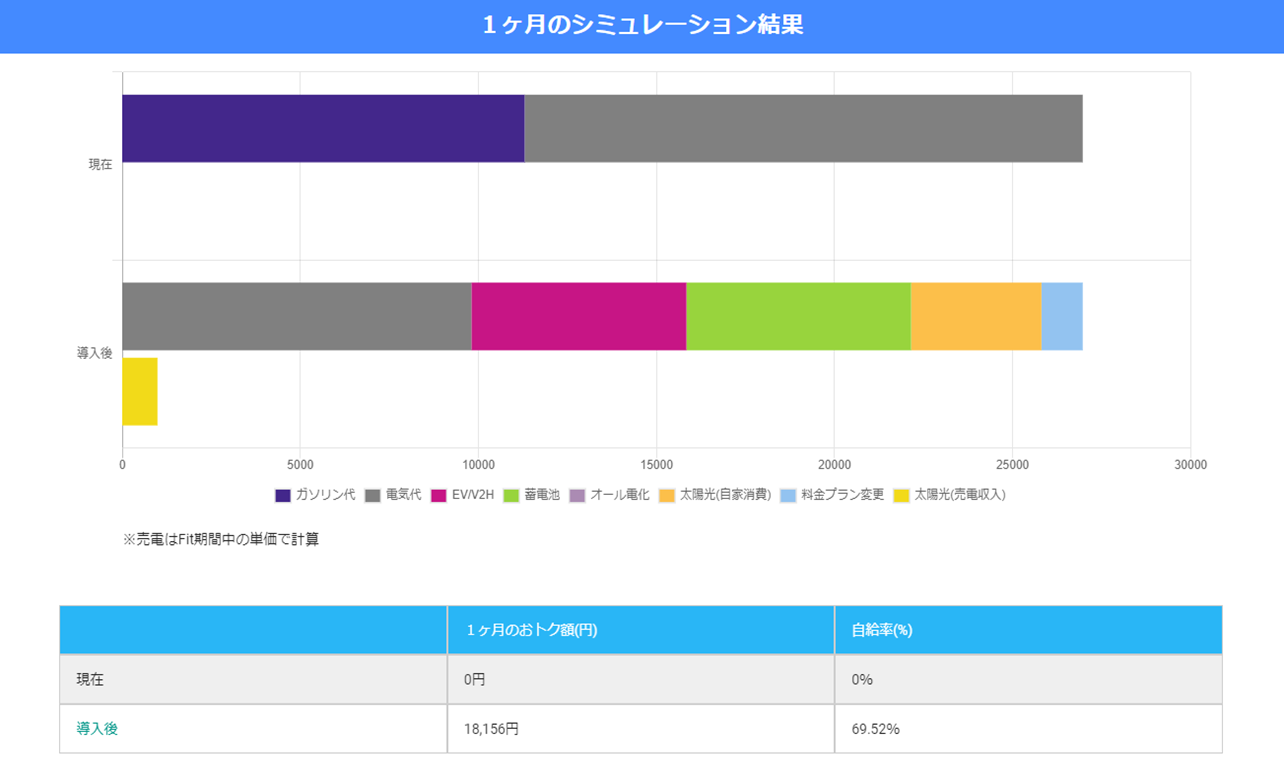The width and height of the screenshot is (1284, 770).
Task: Click the gray segment of the 導入後 bar
Action: (x=297, y=316)
